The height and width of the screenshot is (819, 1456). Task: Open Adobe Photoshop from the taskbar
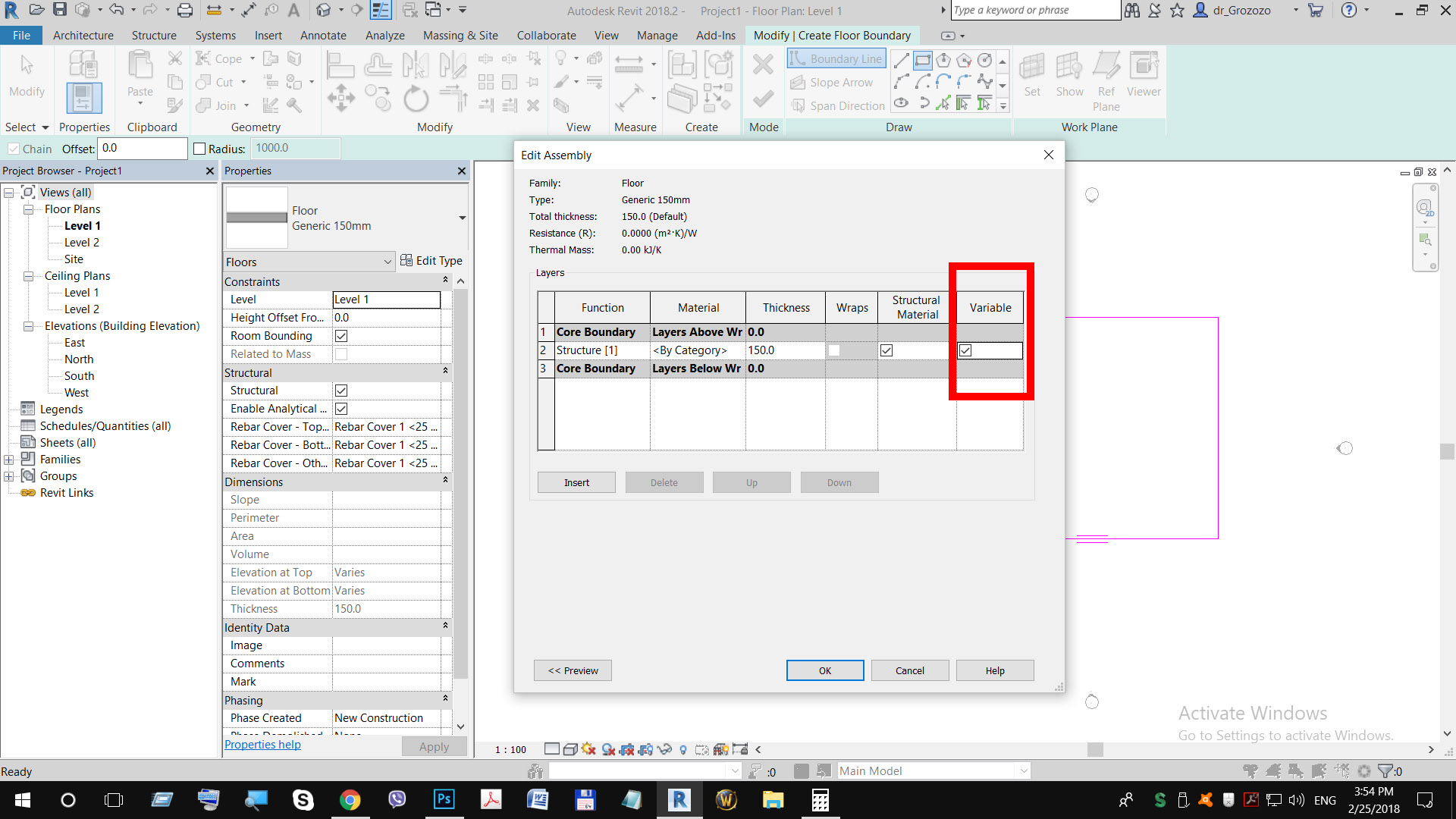[444, 800]
